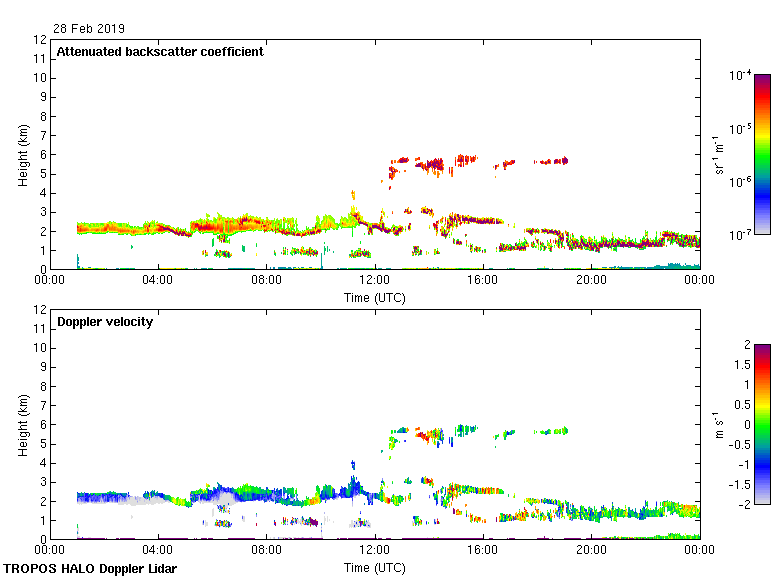Select the Attenuated backscatter coefficient plot title
Image resolution: width=780 pixels, height=580 pixels.
(x=160, y=51)
